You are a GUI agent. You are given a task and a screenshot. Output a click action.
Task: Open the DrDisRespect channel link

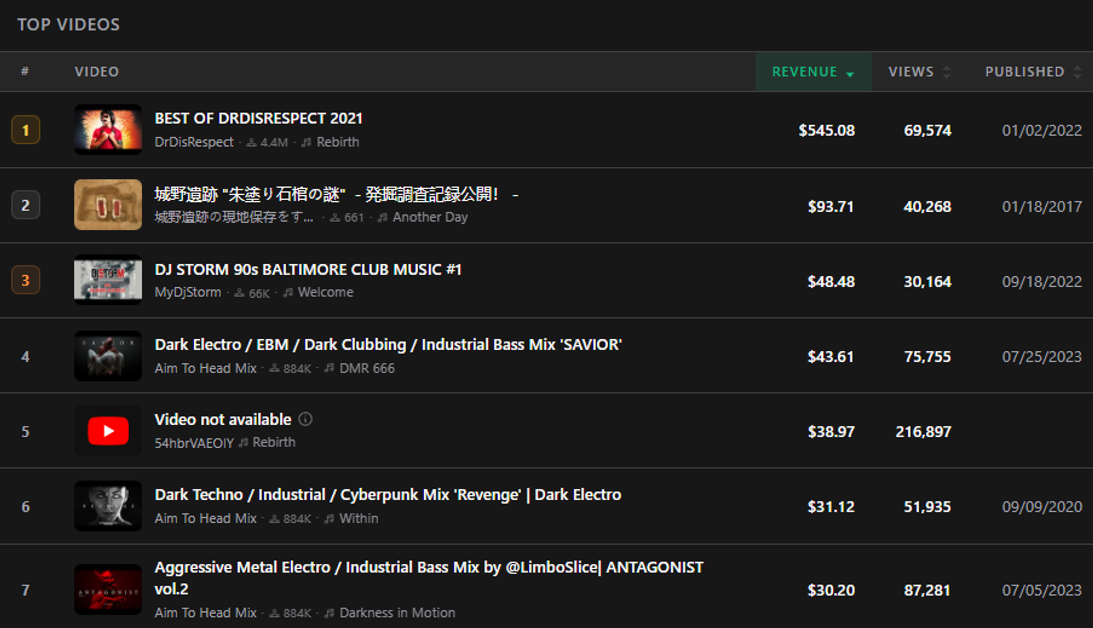(194, 142)
